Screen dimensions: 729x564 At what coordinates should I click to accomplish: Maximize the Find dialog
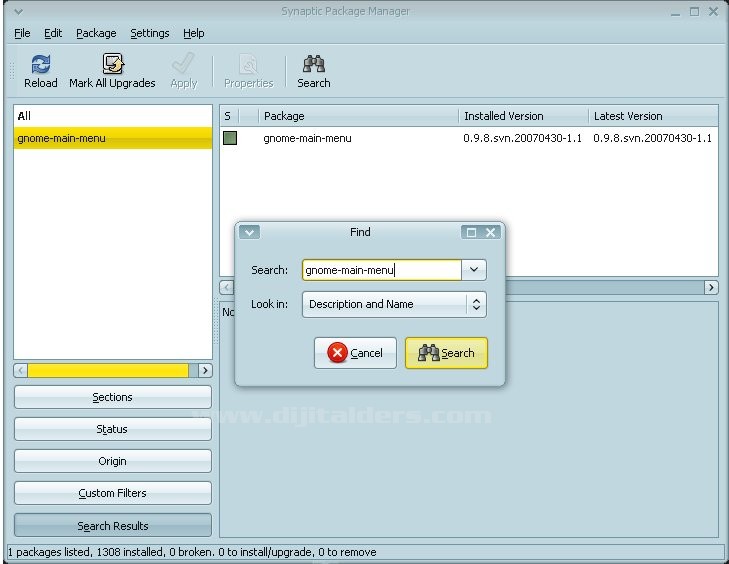[471, 232]
